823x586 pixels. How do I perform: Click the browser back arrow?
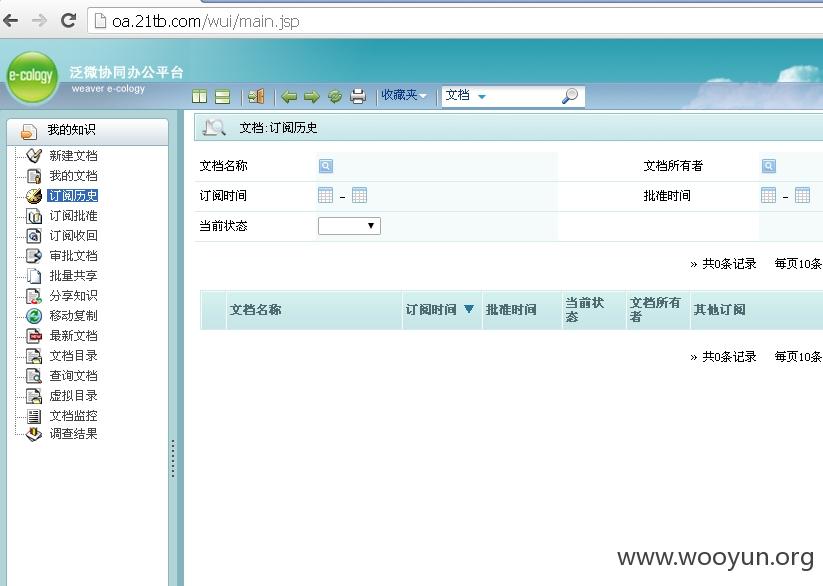tap(10, 21)
